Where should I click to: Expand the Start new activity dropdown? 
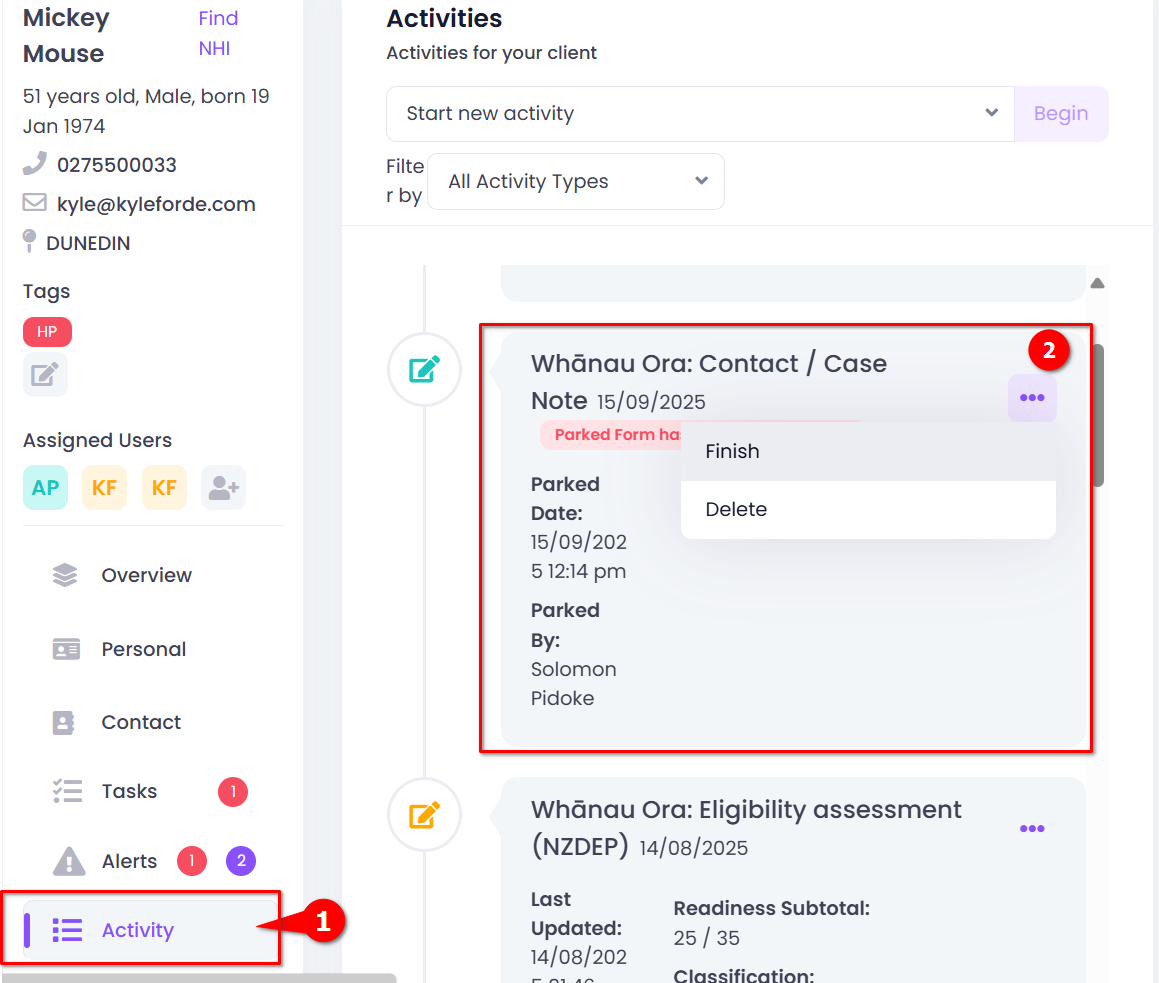coord(700,114)
